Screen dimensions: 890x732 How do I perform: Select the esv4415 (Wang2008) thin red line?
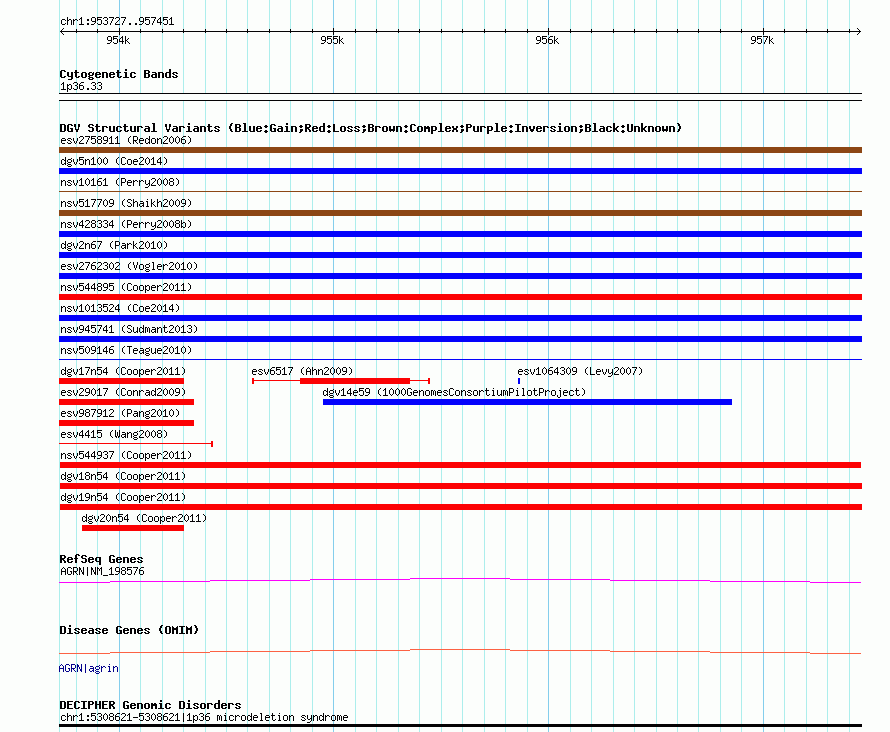click(x=136, y=444)
